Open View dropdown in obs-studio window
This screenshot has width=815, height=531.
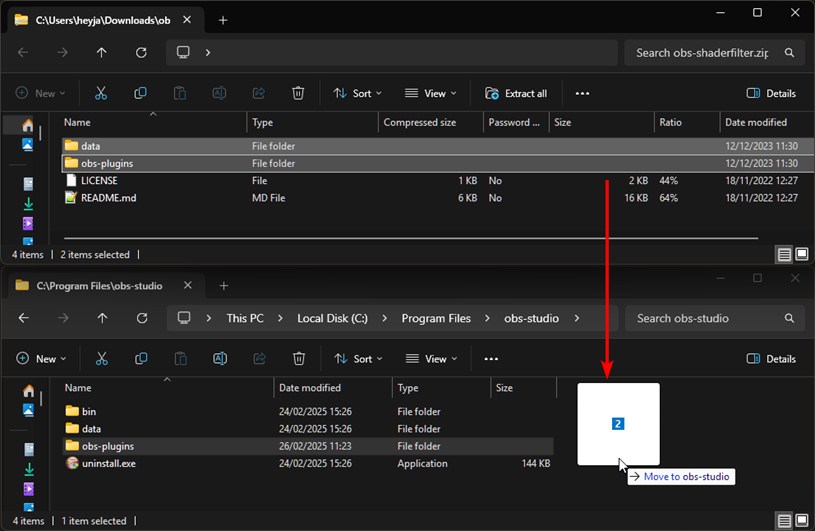click(432, 359)
